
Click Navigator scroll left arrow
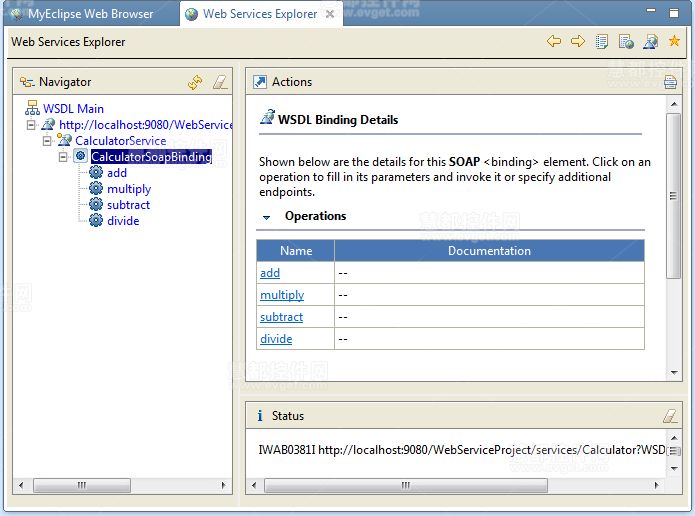(21, 485)
